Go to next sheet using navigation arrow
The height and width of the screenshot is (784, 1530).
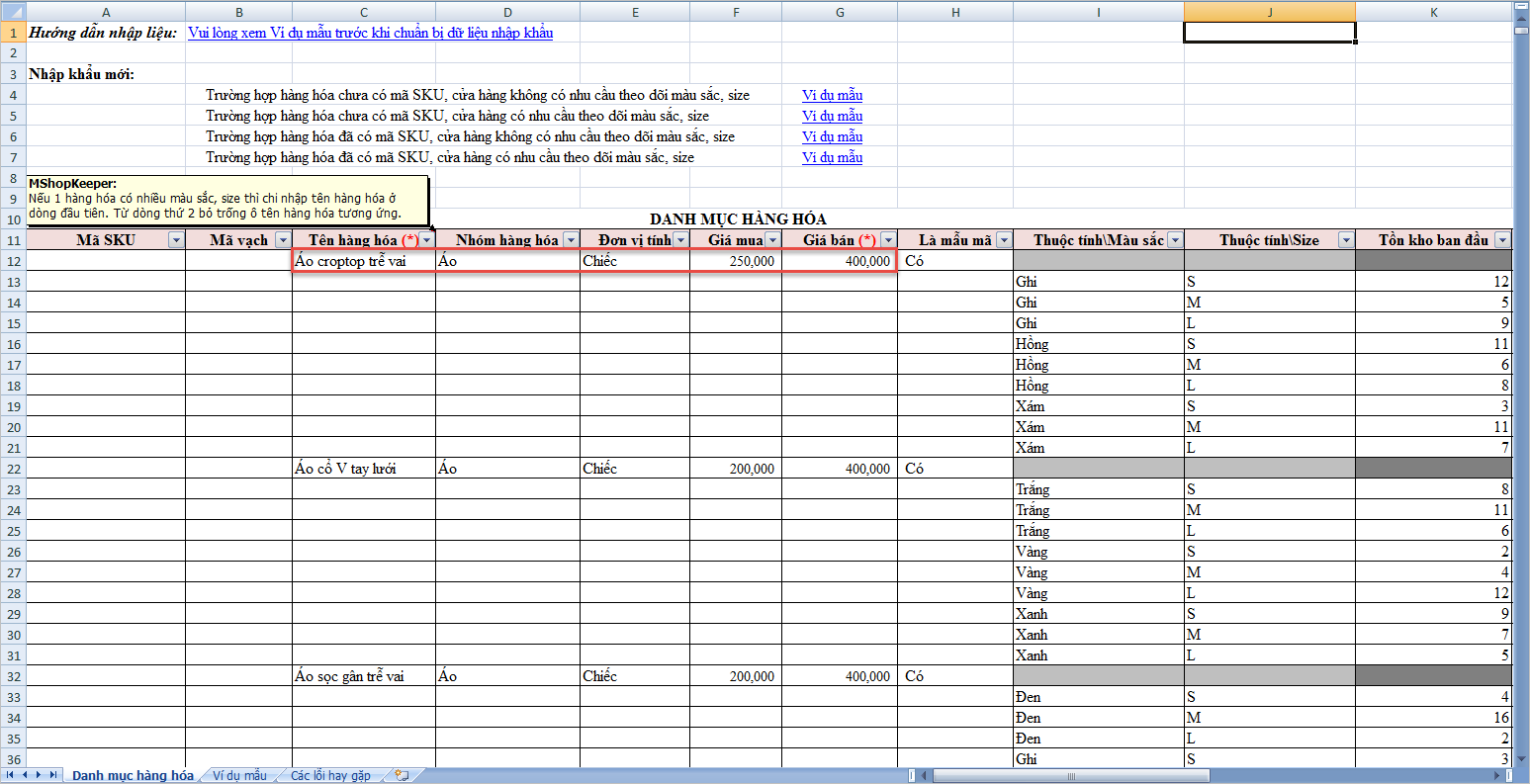pyautogui.click(x=40, y=775)
